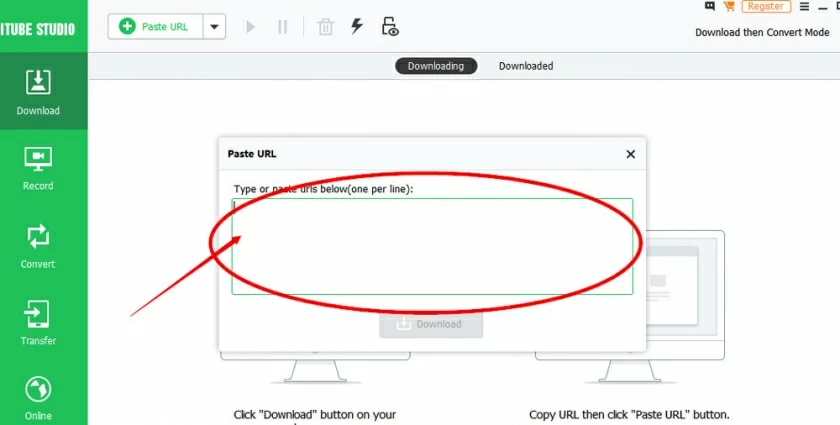This screenshot has height=425, width=840.
Task: Open the private mode lock icon
Action: (390, 26)
